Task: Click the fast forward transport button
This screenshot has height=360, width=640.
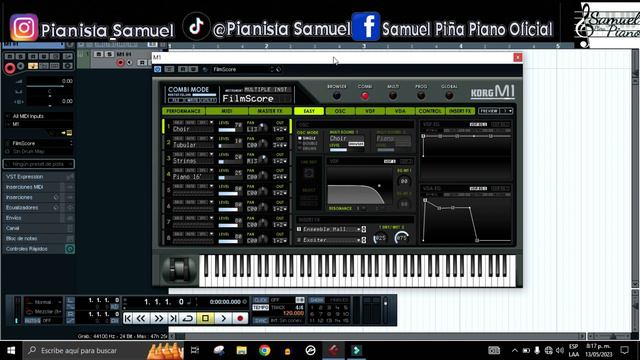Action: (x=158, y=318)
